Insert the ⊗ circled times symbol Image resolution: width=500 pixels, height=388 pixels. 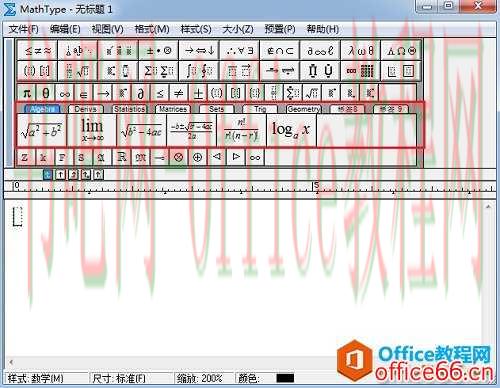tap(179, 157)
